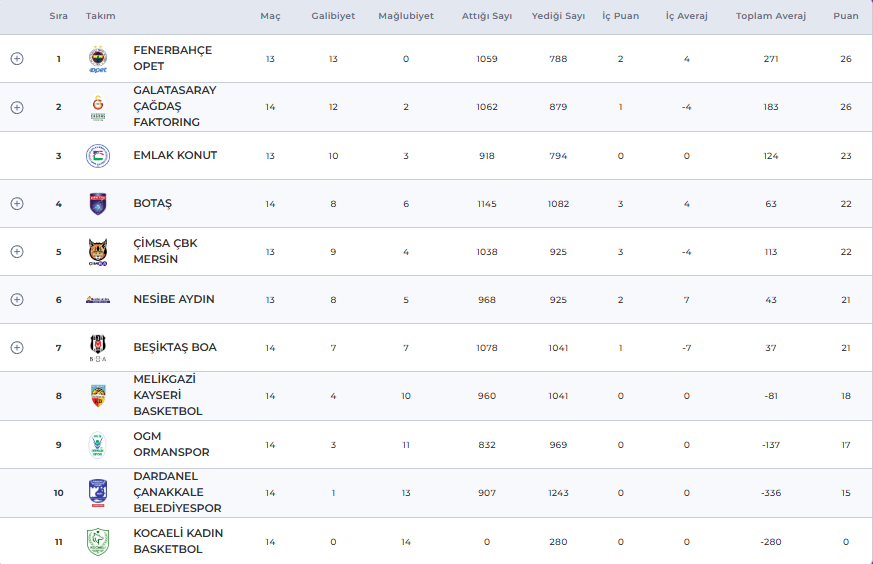Screen dimensions: 873x564
Task: Click the Nesibe Aydın team name
Action: tap(173, 300)
